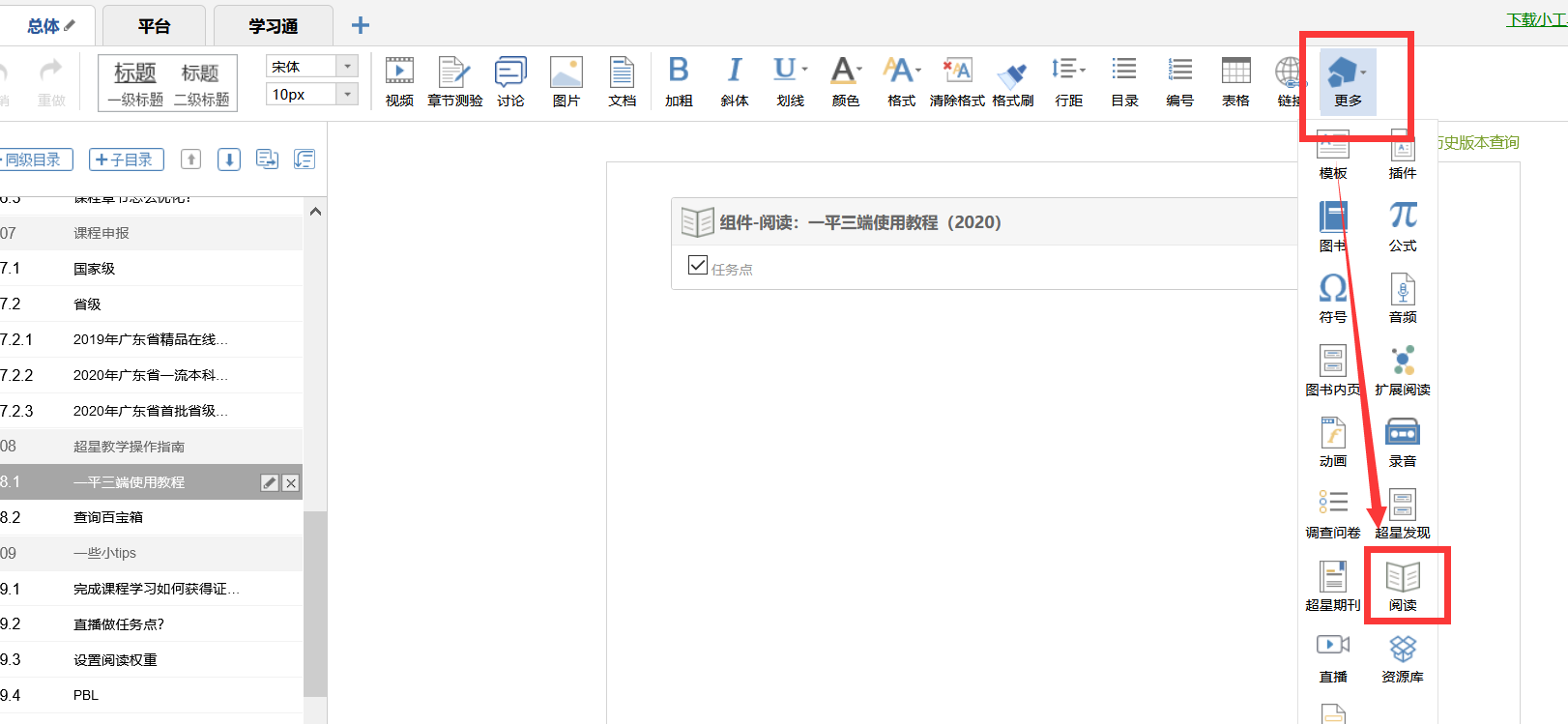Start a recording with 录音 icon
This screenshot has height=724, width=1568.
(1403, 442)
